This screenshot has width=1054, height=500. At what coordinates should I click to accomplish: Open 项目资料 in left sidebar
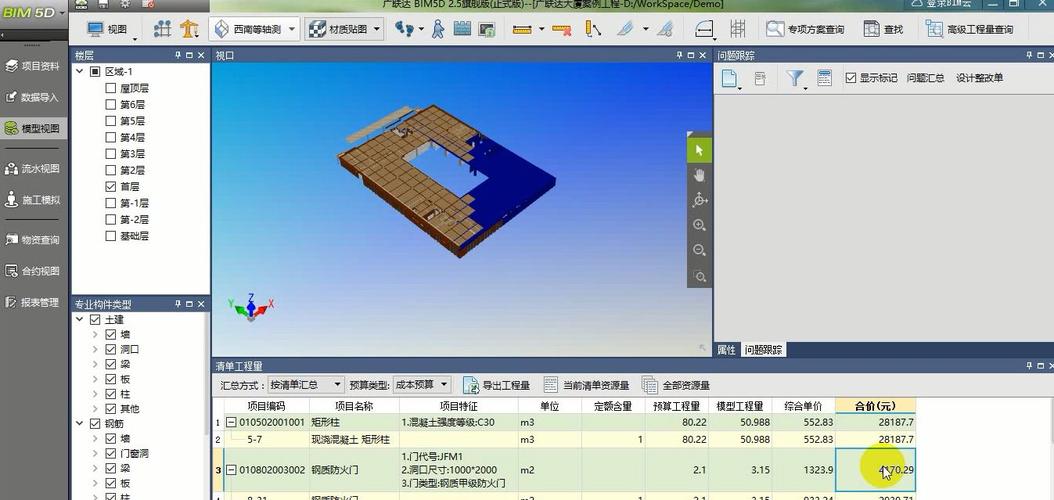pyautogui.click(x=32, y=66)
